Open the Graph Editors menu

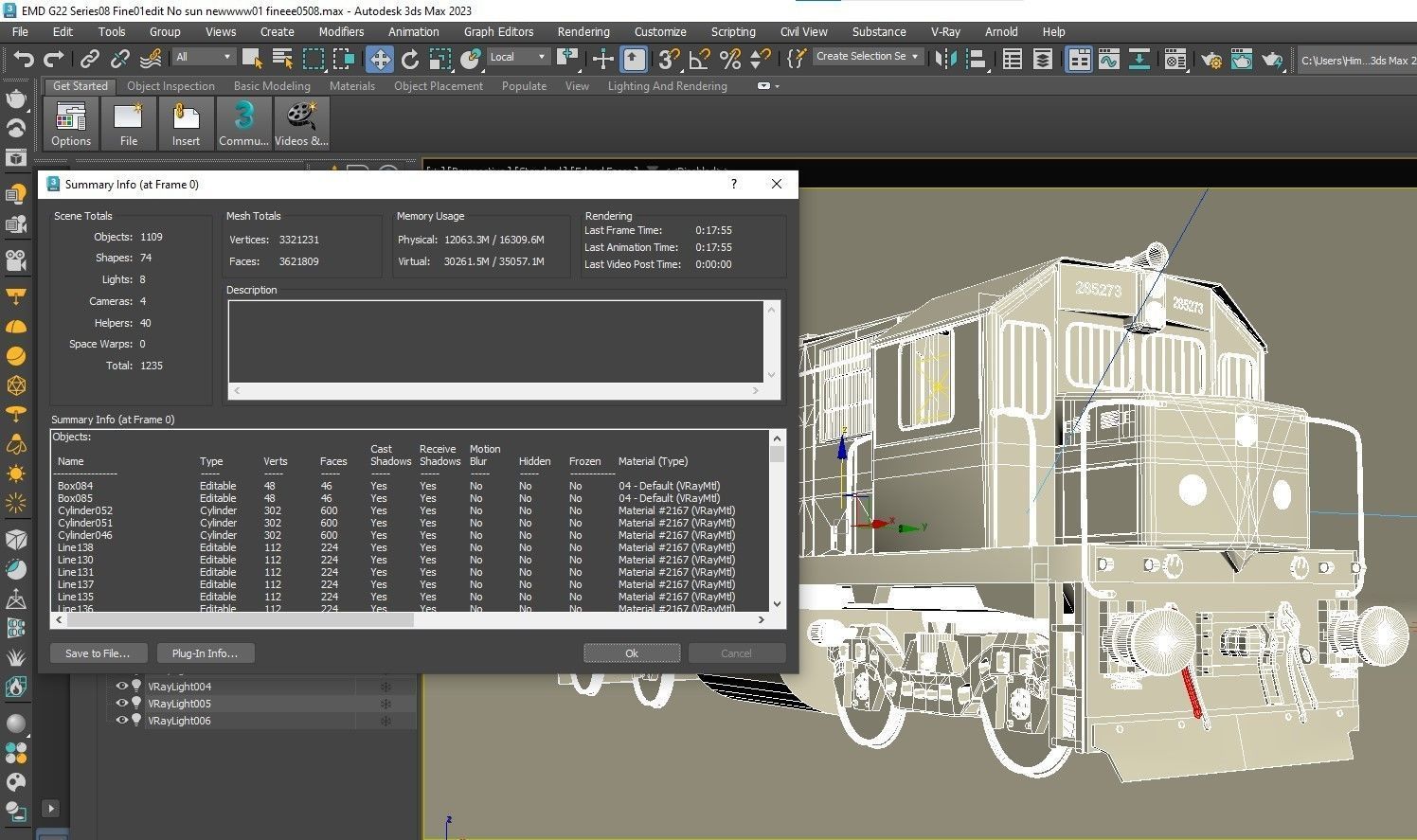tap(498, 31)
